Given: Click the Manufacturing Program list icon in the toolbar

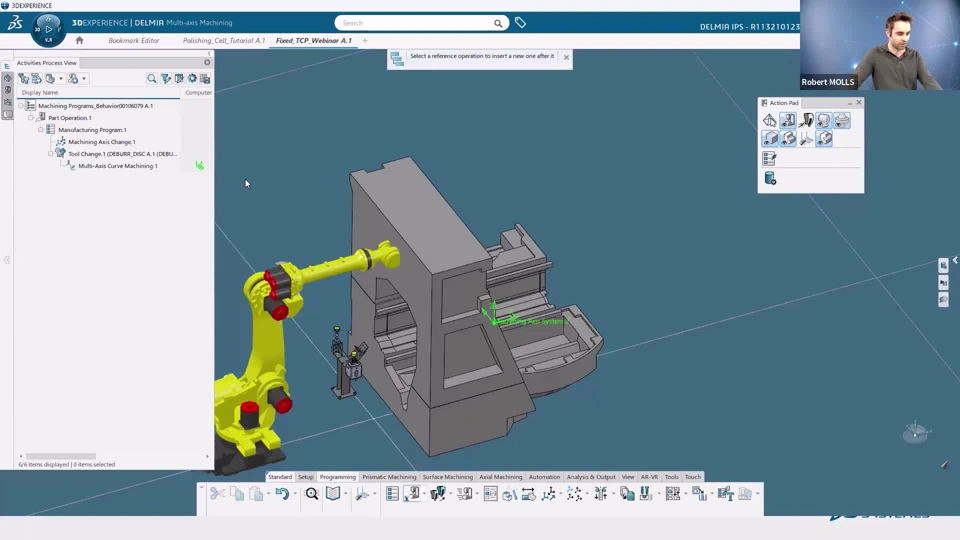Looking at the screenshot, I should pyautogui.click(x=392, y=493).
